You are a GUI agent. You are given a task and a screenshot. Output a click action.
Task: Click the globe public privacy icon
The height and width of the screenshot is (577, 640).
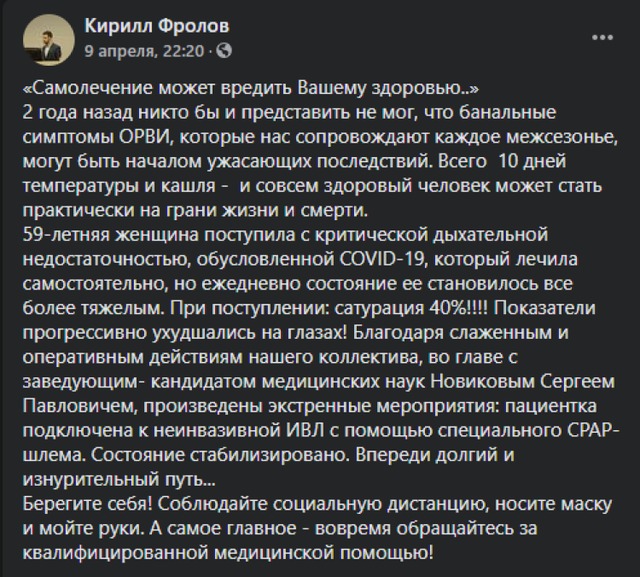224,51
